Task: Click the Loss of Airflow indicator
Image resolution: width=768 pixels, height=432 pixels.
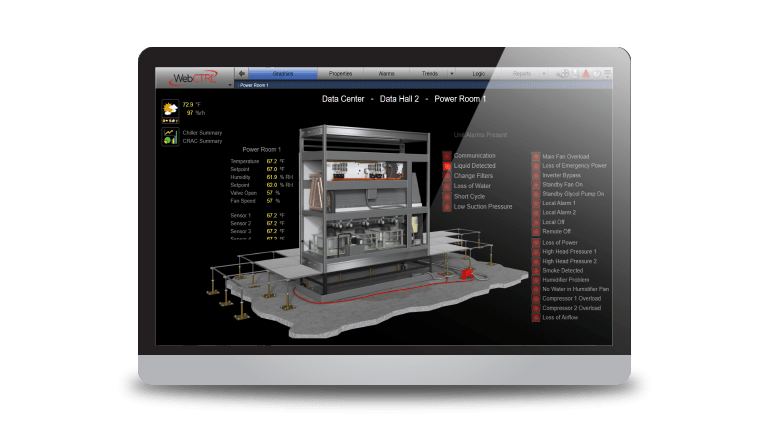Action: point(536,317)
